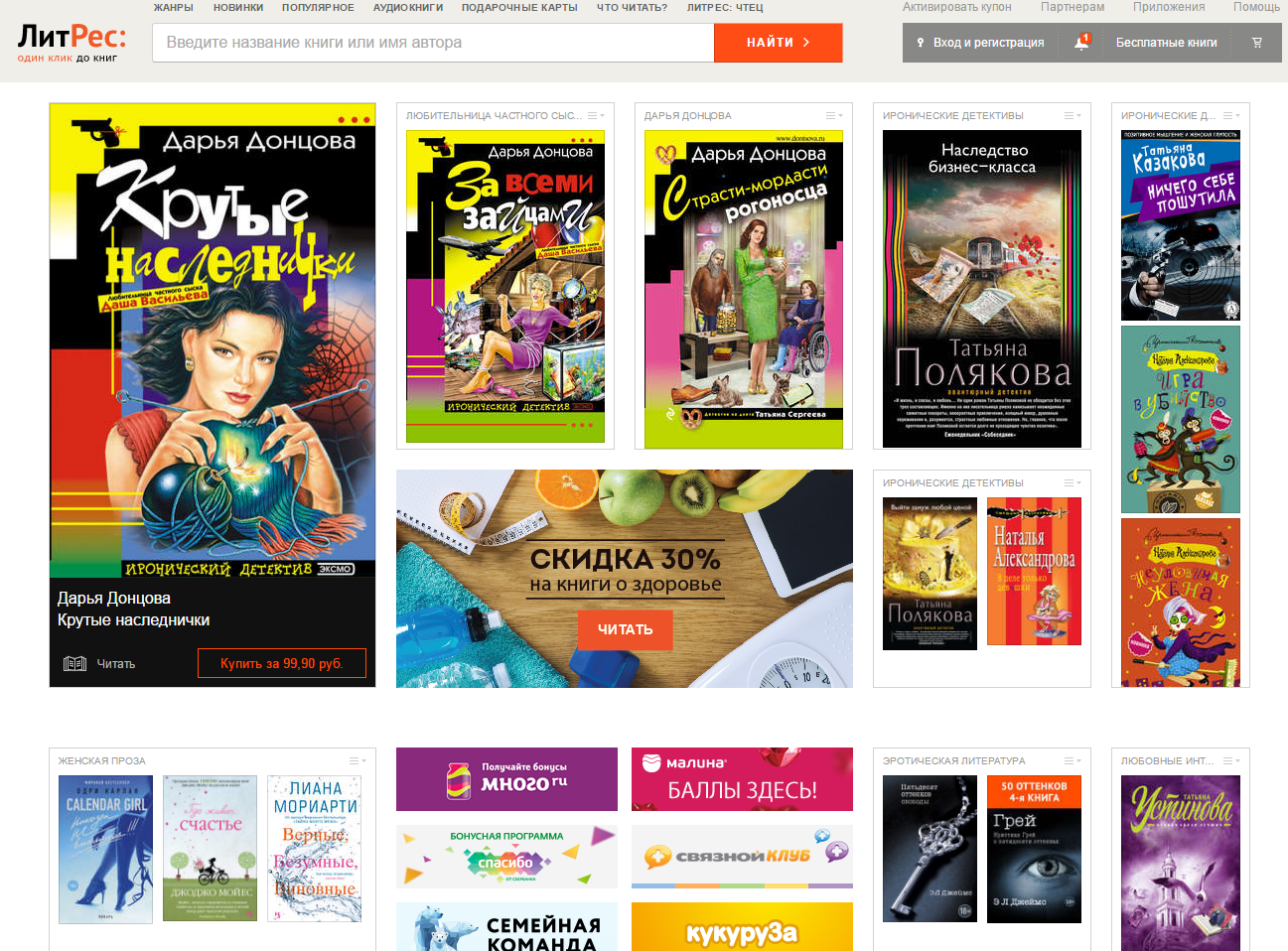Expand the Эротическая литература card menu
Viewport: 1288px width, 951px height.
click(1073, 761)
